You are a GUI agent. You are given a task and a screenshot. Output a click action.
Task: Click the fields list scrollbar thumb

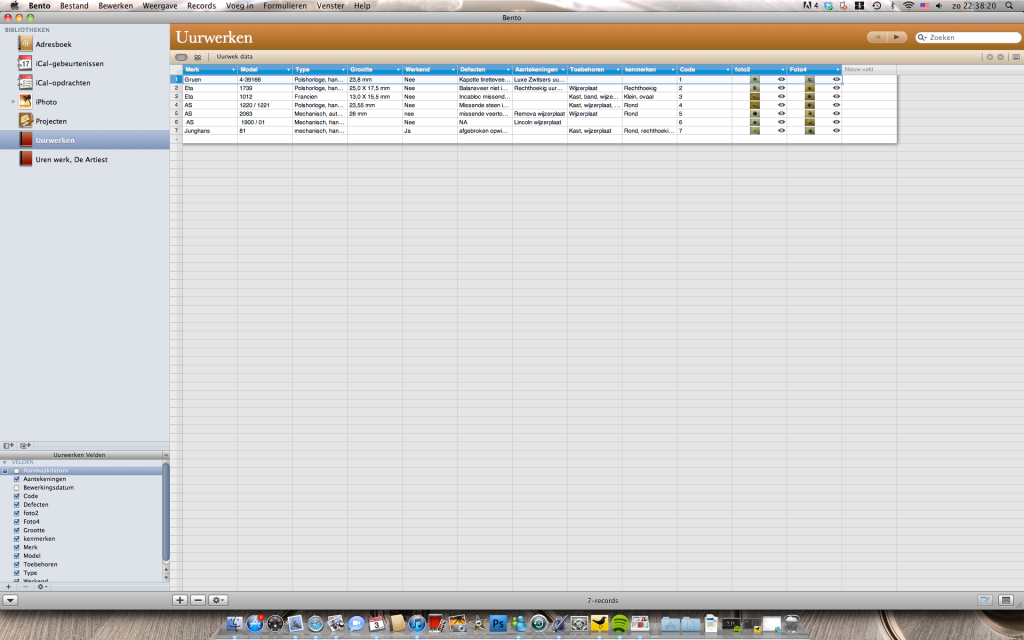166,512
